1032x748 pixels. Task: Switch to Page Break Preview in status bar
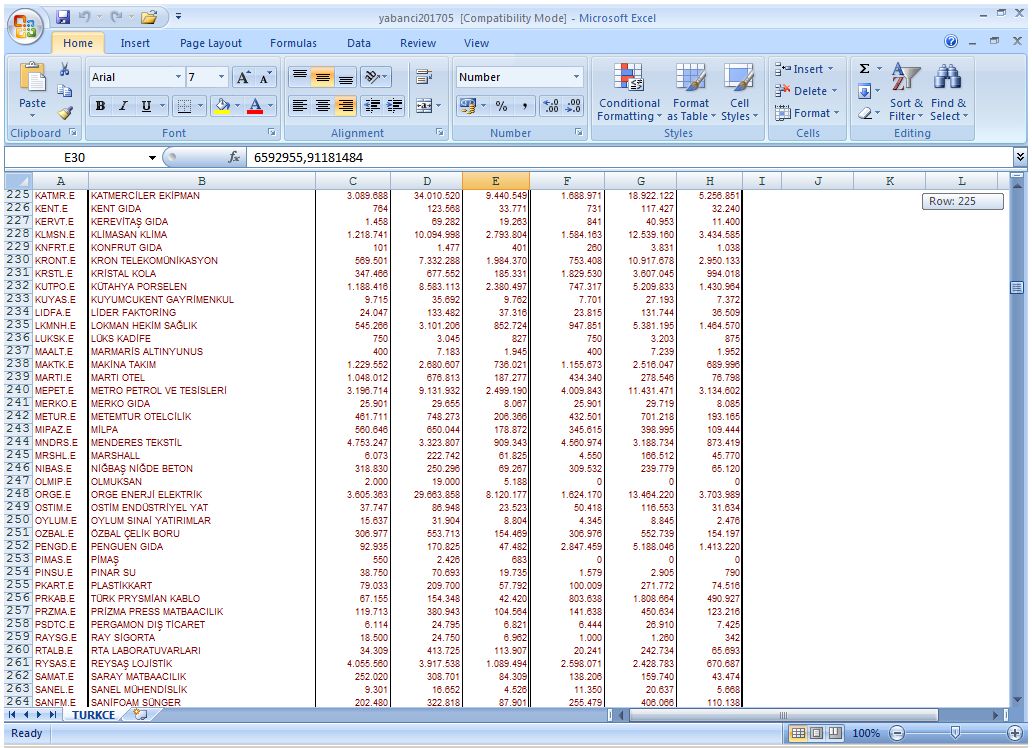click(x=835, y=733)
